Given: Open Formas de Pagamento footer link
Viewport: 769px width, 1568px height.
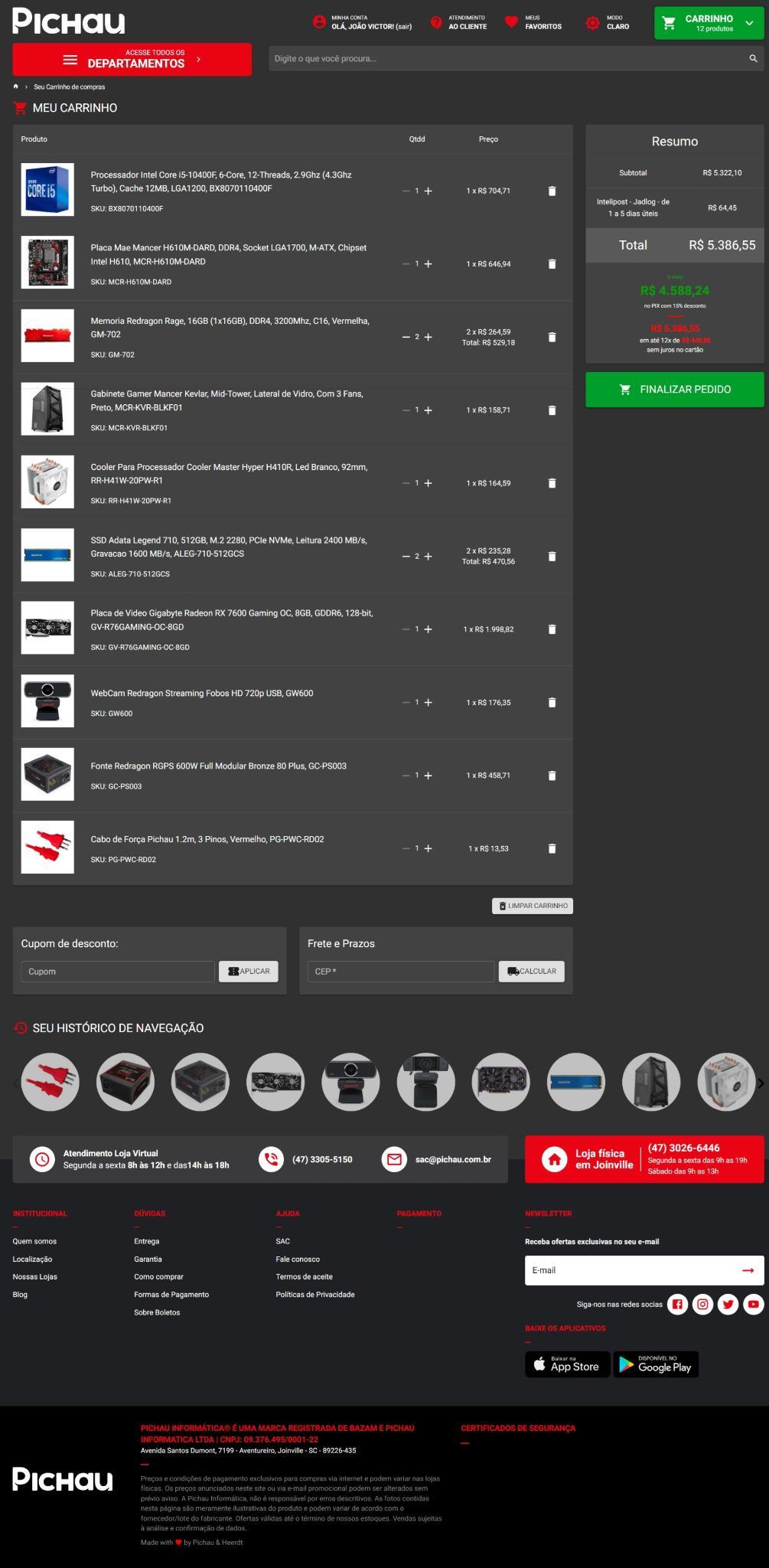Looking at the screenshot, I should [171, 1295].
